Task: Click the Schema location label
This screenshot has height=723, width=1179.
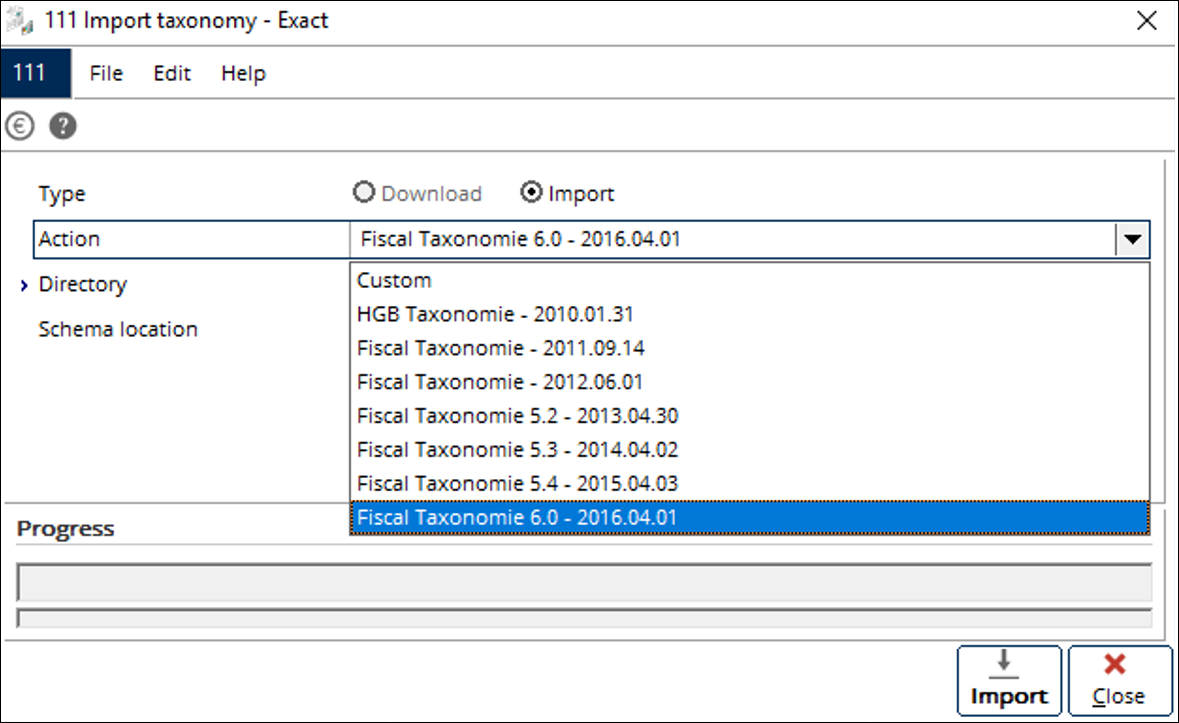Action: (x=118, y=329)
